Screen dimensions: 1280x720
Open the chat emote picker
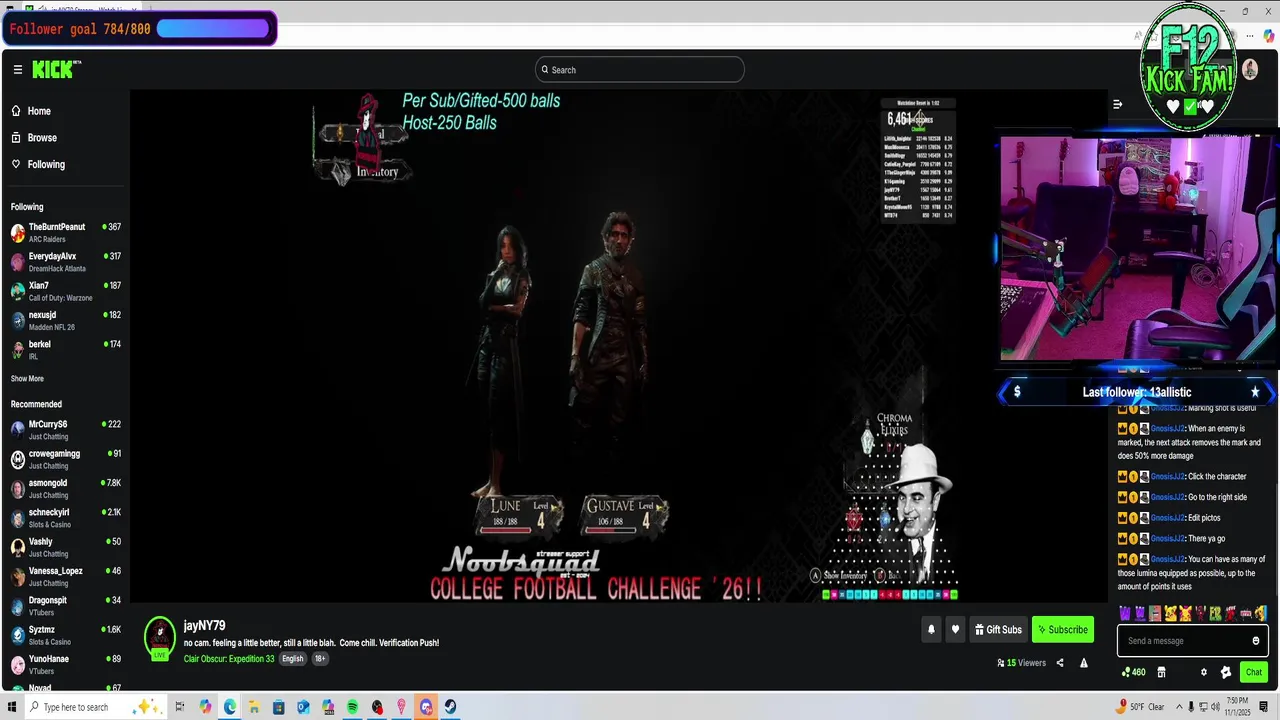pos(1256,641)
